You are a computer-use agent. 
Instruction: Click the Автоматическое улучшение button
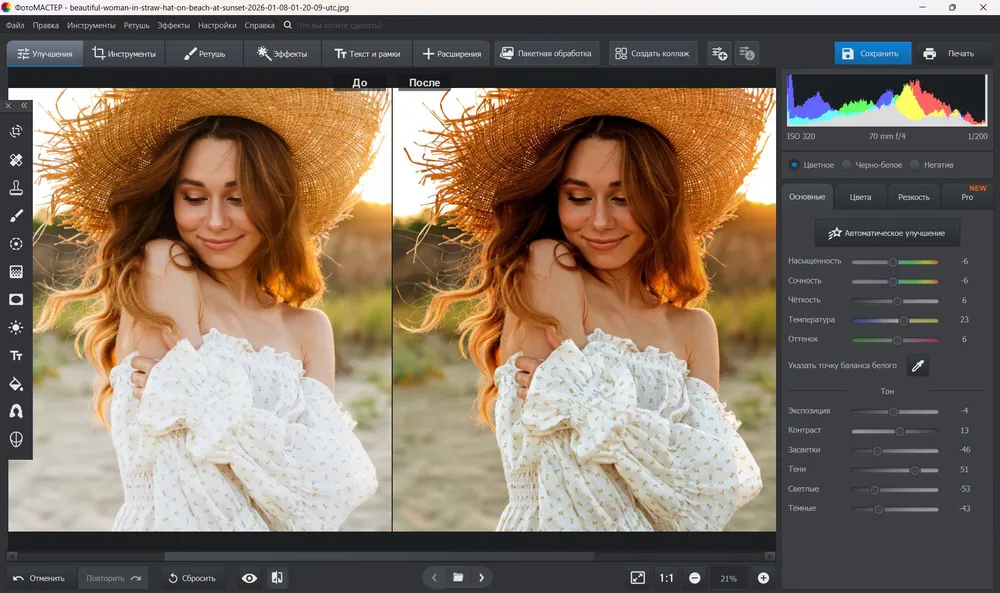coord(886,233)
